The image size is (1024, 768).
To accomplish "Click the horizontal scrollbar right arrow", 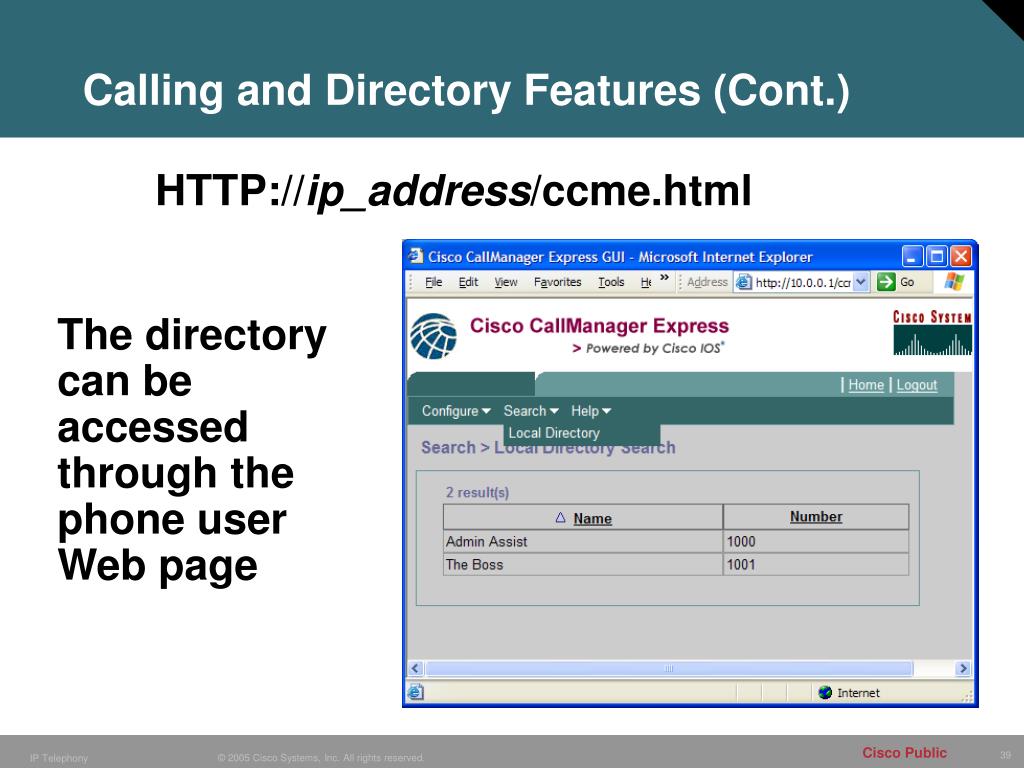I will [x=963, y=668].
